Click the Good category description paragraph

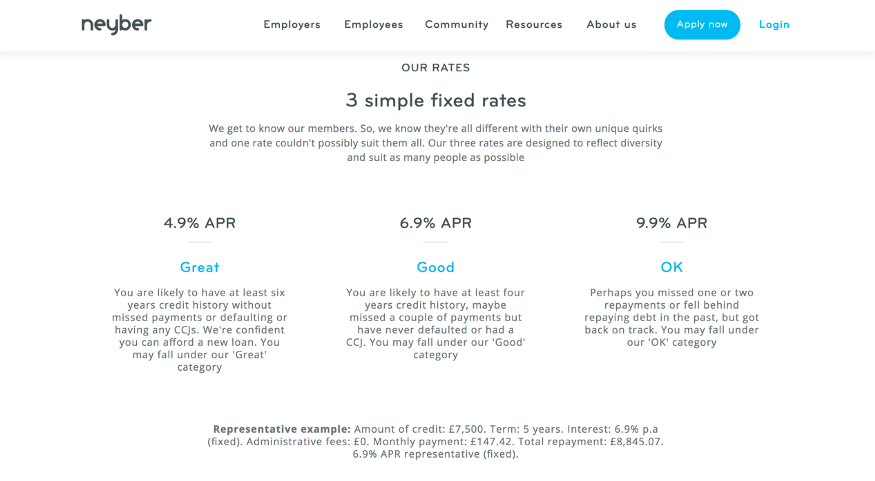coord(436,324)
